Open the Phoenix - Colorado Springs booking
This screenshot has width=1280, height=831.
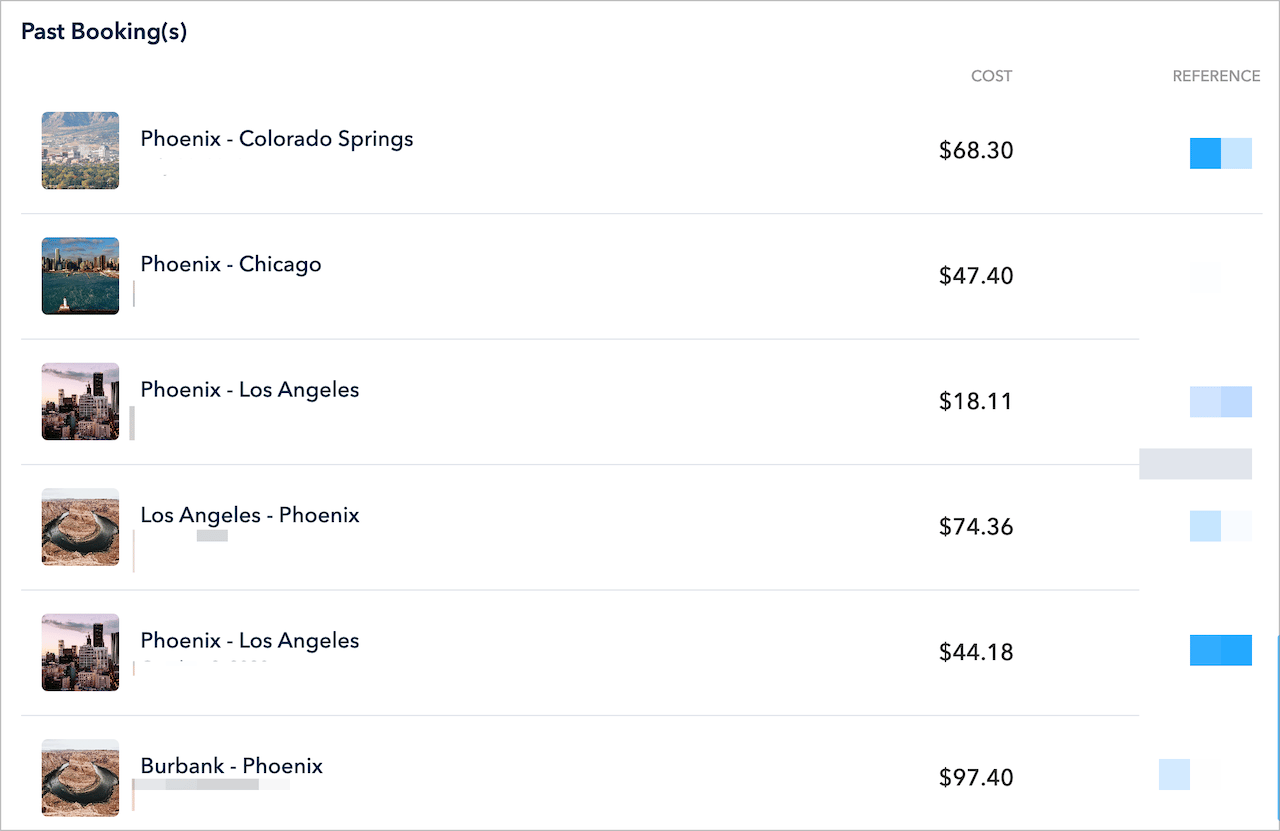click(x=277, y=139)
